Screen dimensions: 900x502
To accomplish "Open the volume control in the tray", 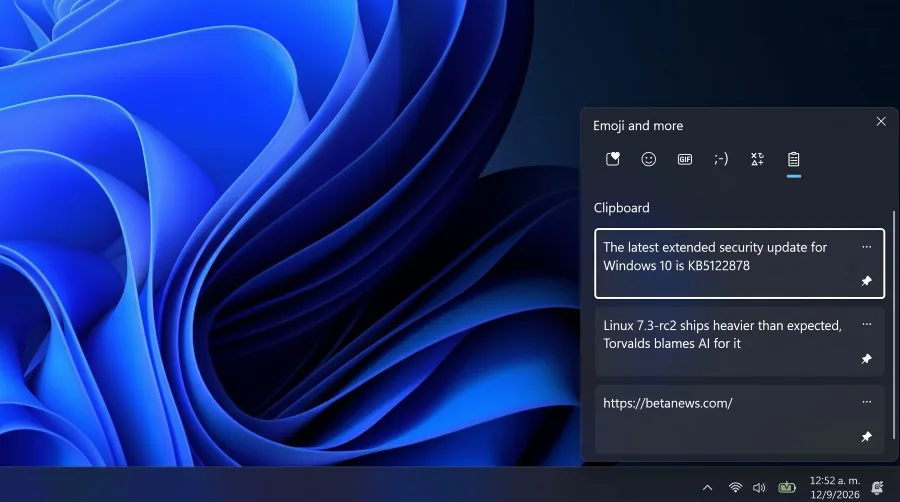I will (x=759, y=488).
